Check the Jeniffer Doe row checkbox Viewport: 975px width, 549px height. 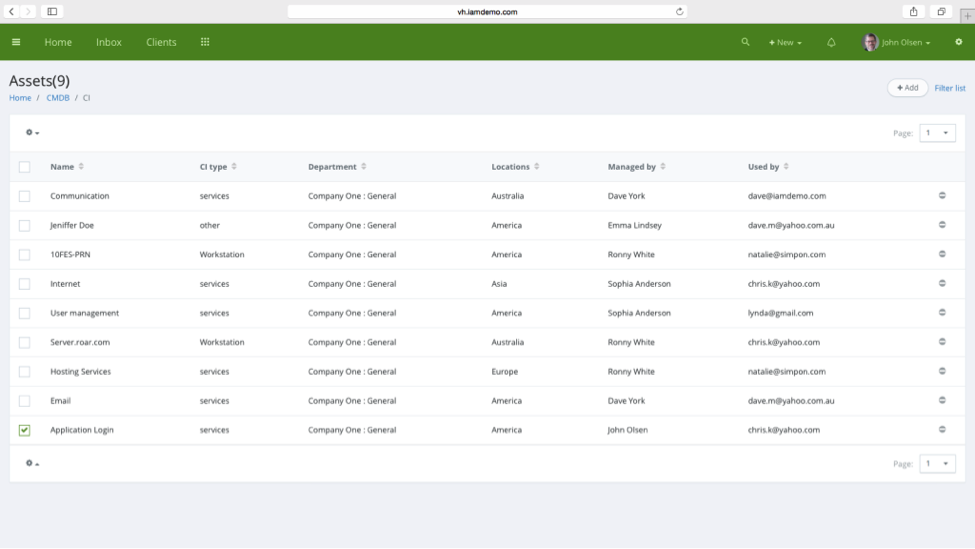25,226
